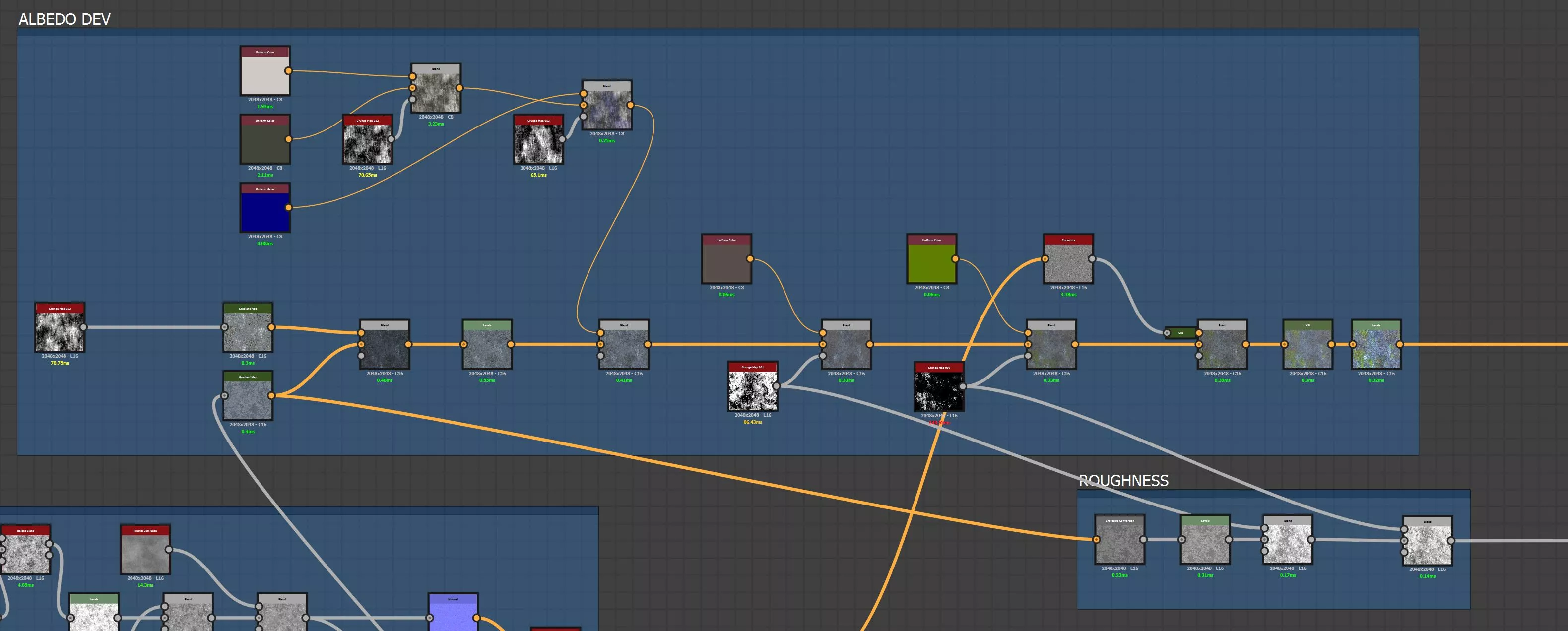Click the Curvature node's output connector
The height and width of the screenshot is (631, 1568).
click(x=1092, y=259)
